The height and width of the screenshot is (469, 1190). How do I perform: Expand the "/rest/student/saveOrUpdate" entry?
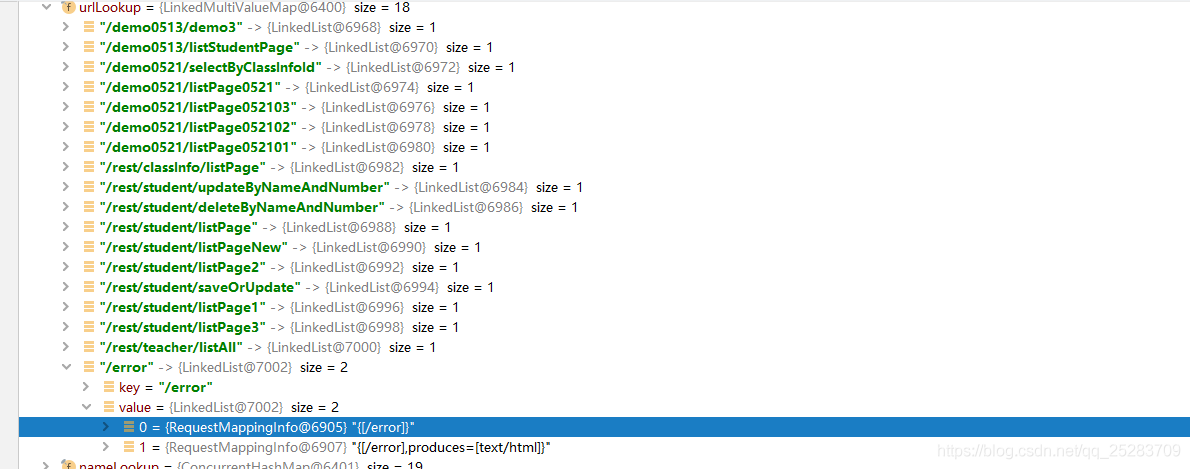(67, 288)
